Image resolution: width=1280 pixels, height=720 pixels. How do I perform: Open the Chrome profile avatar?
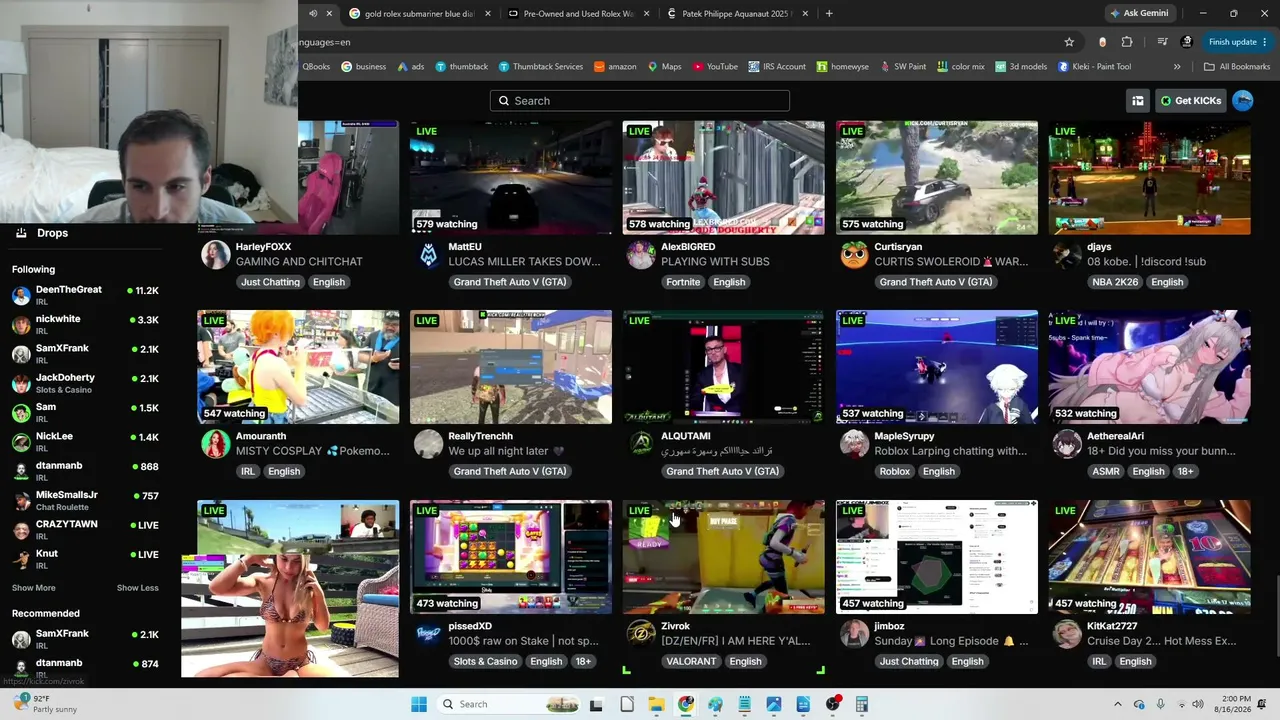pyautogui.click(x=1187, y=42)
